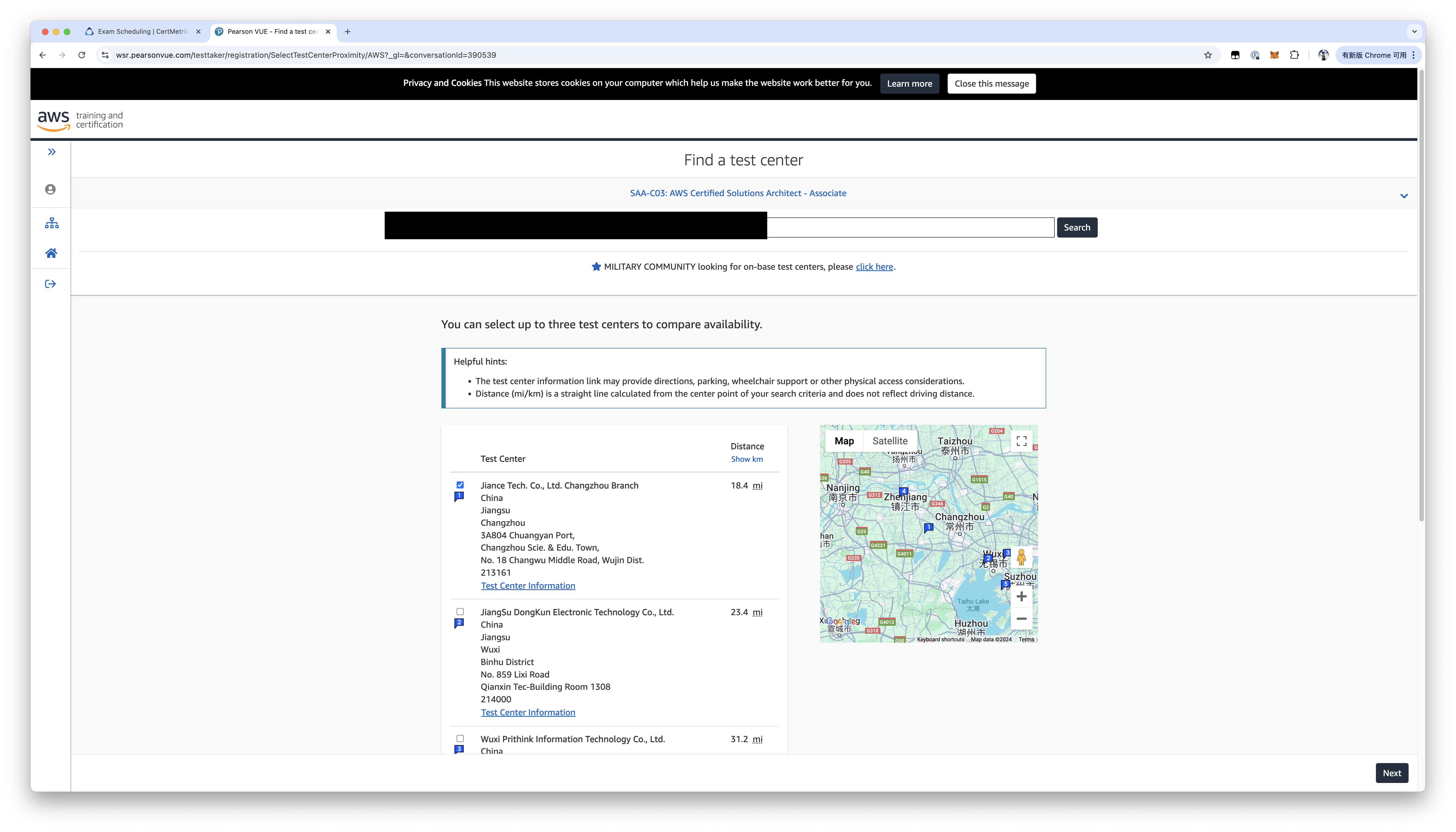
Task: Go back with the browser back arrow
Action: point(42,55)
